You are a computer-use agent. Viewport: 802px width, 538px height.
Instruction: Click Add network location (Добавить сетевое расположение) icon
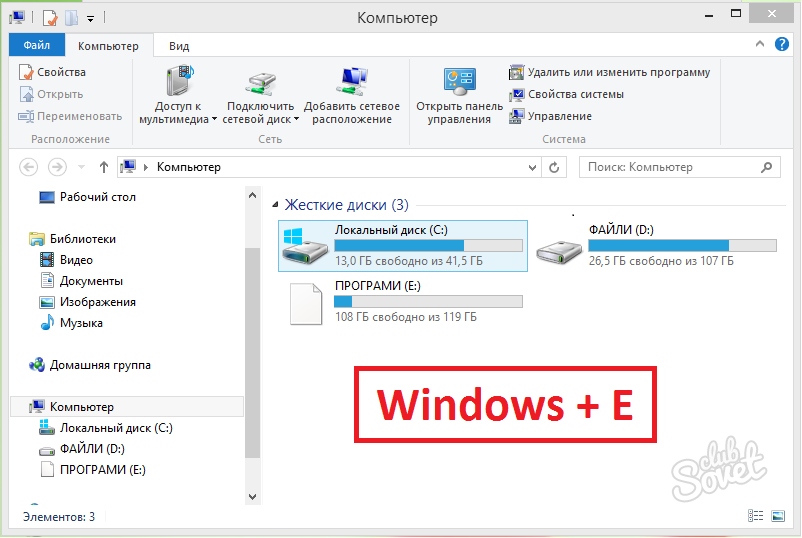(x=352, y=84)
